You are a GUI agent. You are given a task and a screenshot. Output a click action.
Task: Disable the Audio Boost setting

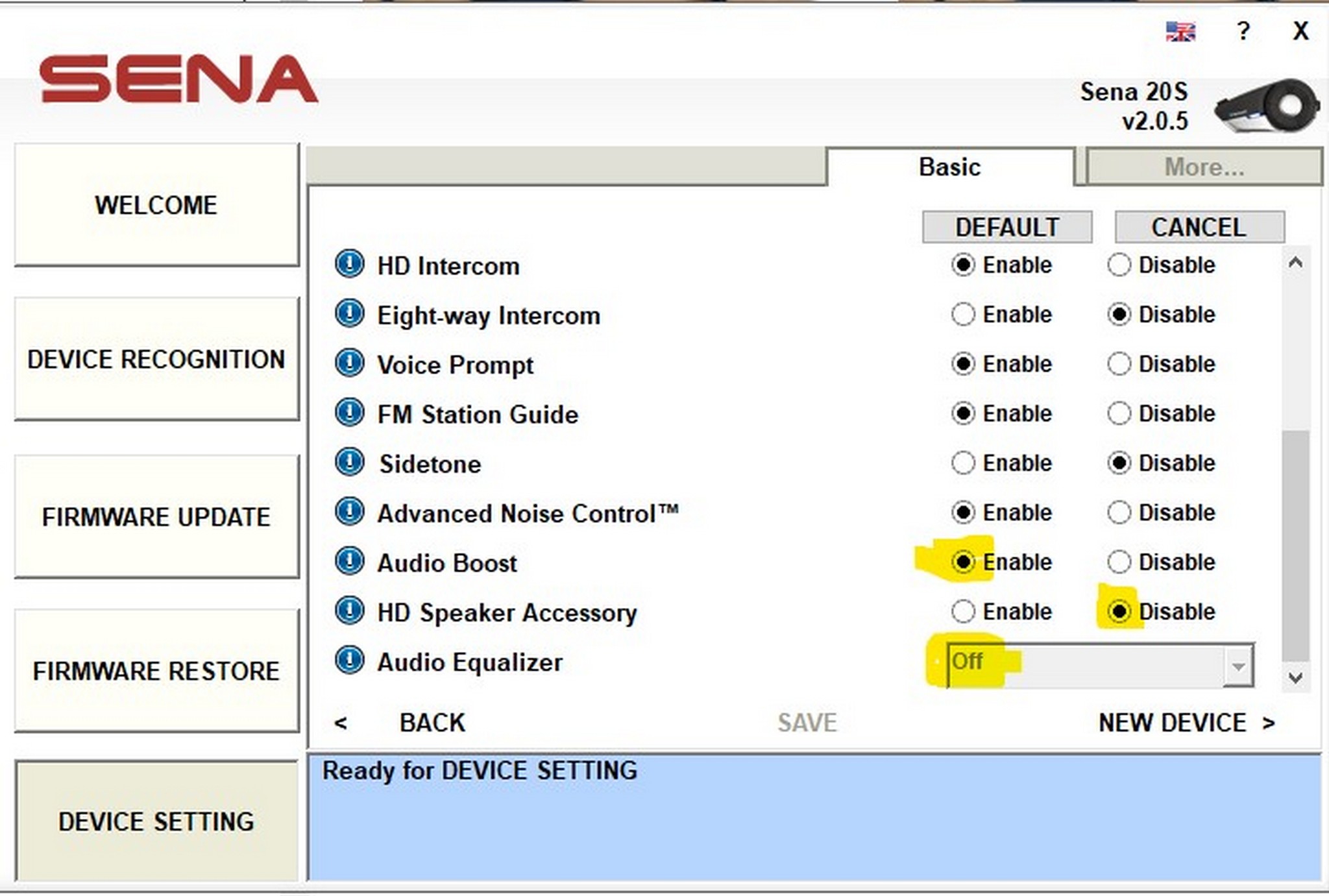tap(1119, 562)
